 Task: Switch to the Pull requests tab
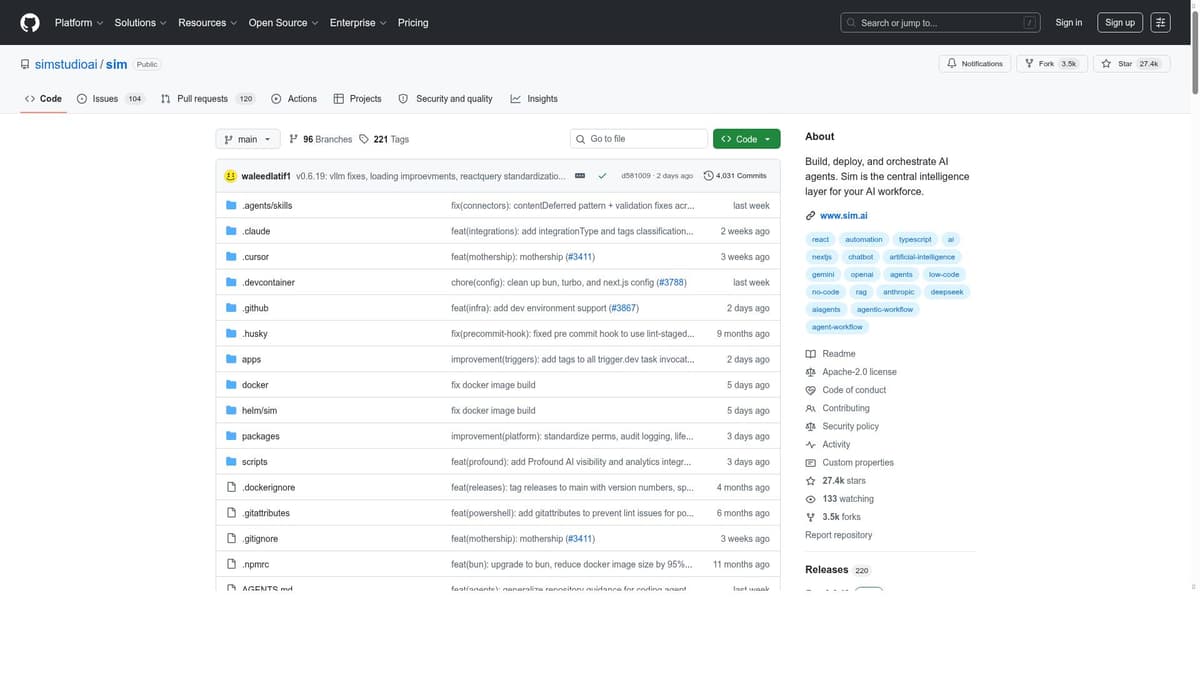pos(208,98)
